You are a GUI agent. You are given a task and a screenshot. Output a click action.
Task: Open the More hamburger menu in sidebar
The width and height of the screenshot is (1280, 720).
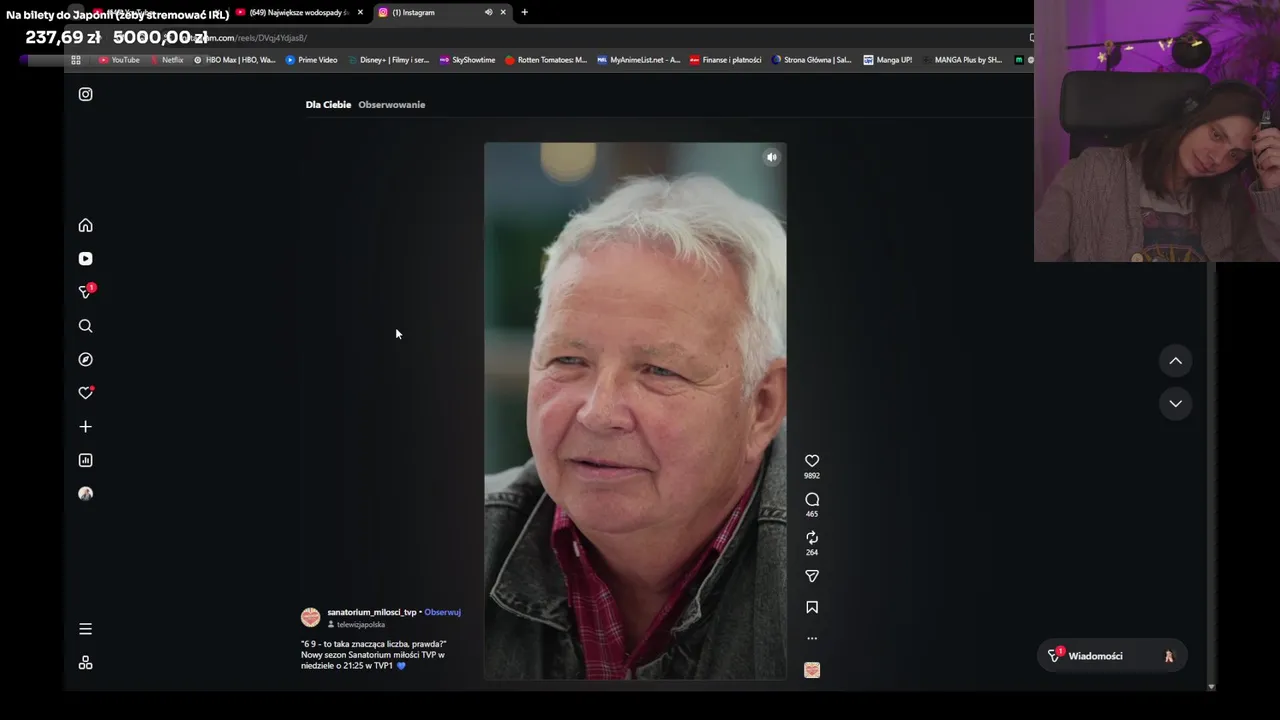coord(85,629)
